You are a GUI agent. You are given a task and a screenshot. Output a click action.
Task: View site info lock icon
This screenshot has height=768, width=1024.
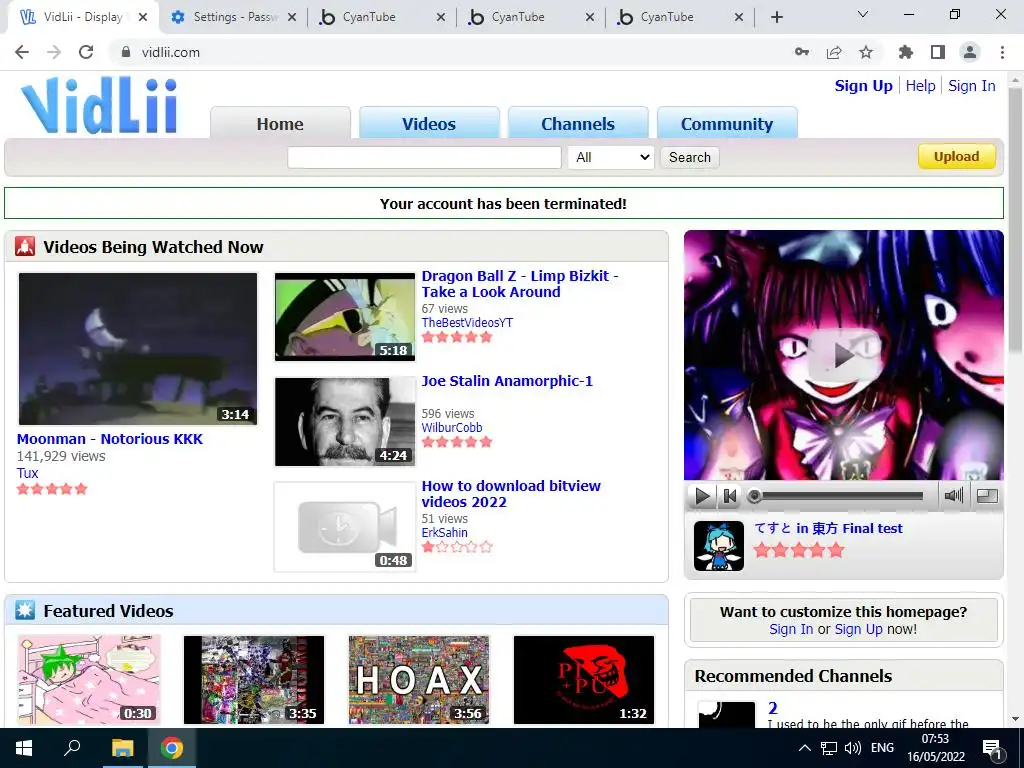126,52
